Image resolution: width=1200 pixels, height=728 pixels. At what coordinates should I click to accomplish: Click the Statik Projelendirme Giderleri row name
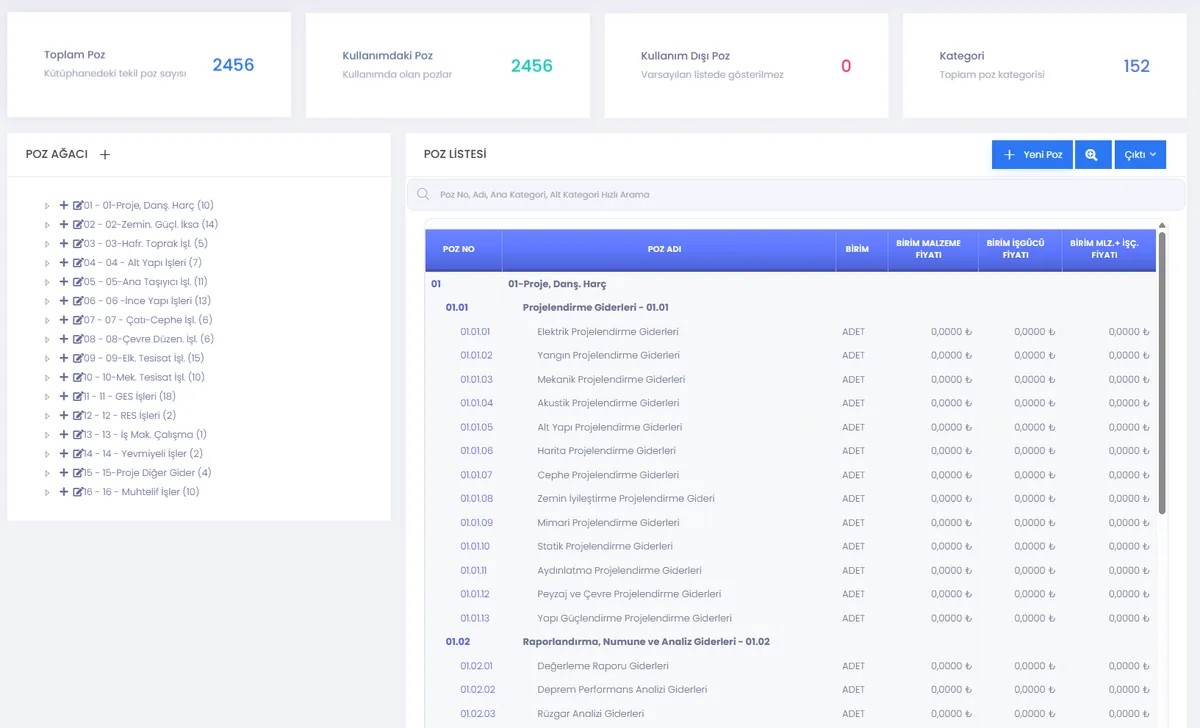tap(605, 547)
